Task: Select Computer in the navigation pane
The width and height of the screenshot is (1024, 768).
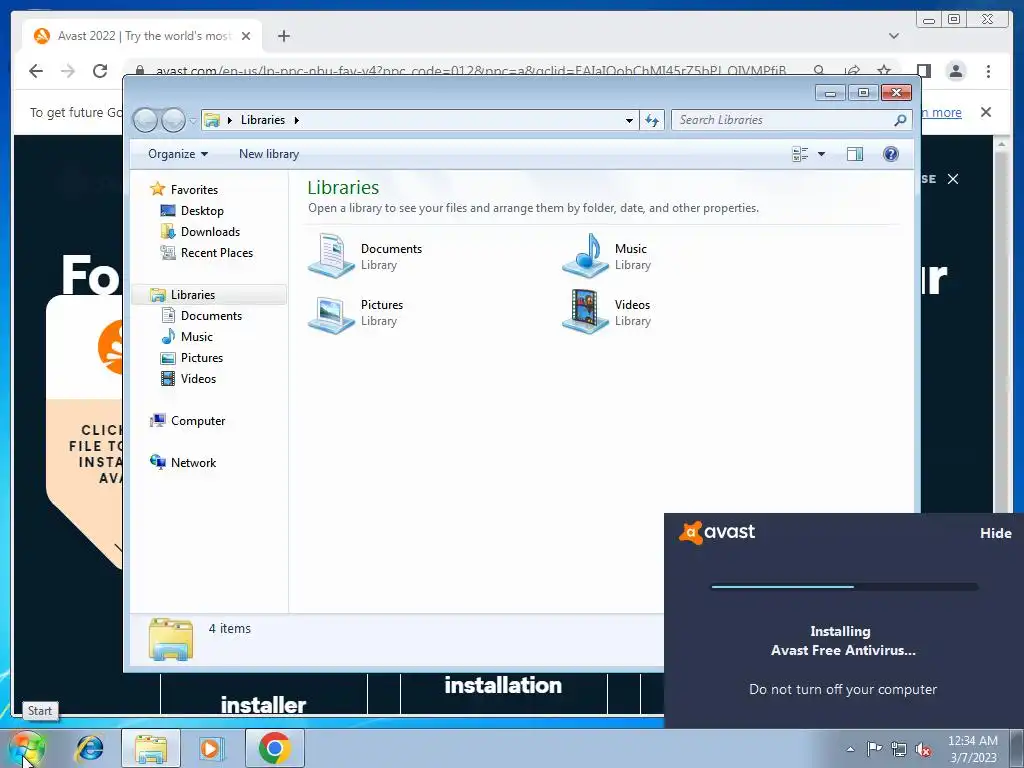Action: tap(198, 421)
